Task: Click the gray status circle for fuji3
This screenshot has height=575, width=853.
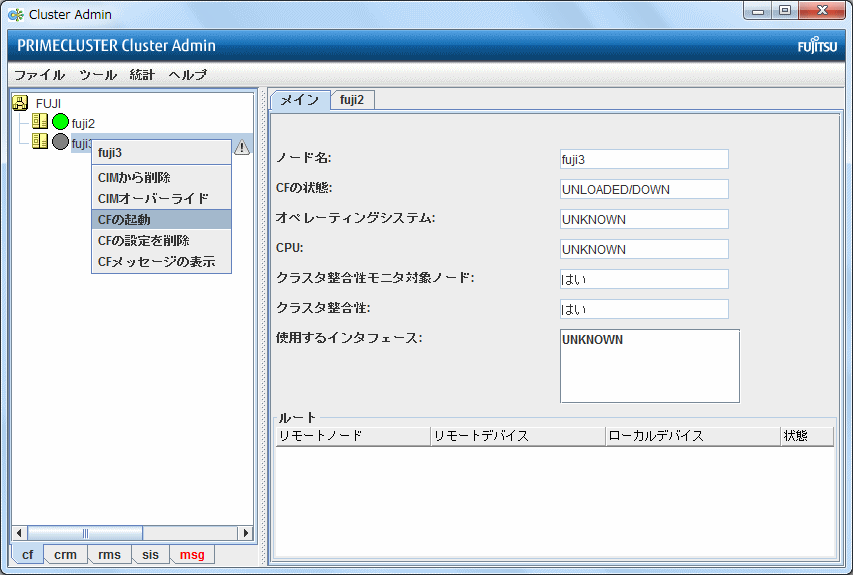Action: pyautogui.click(x=60, y=142)
